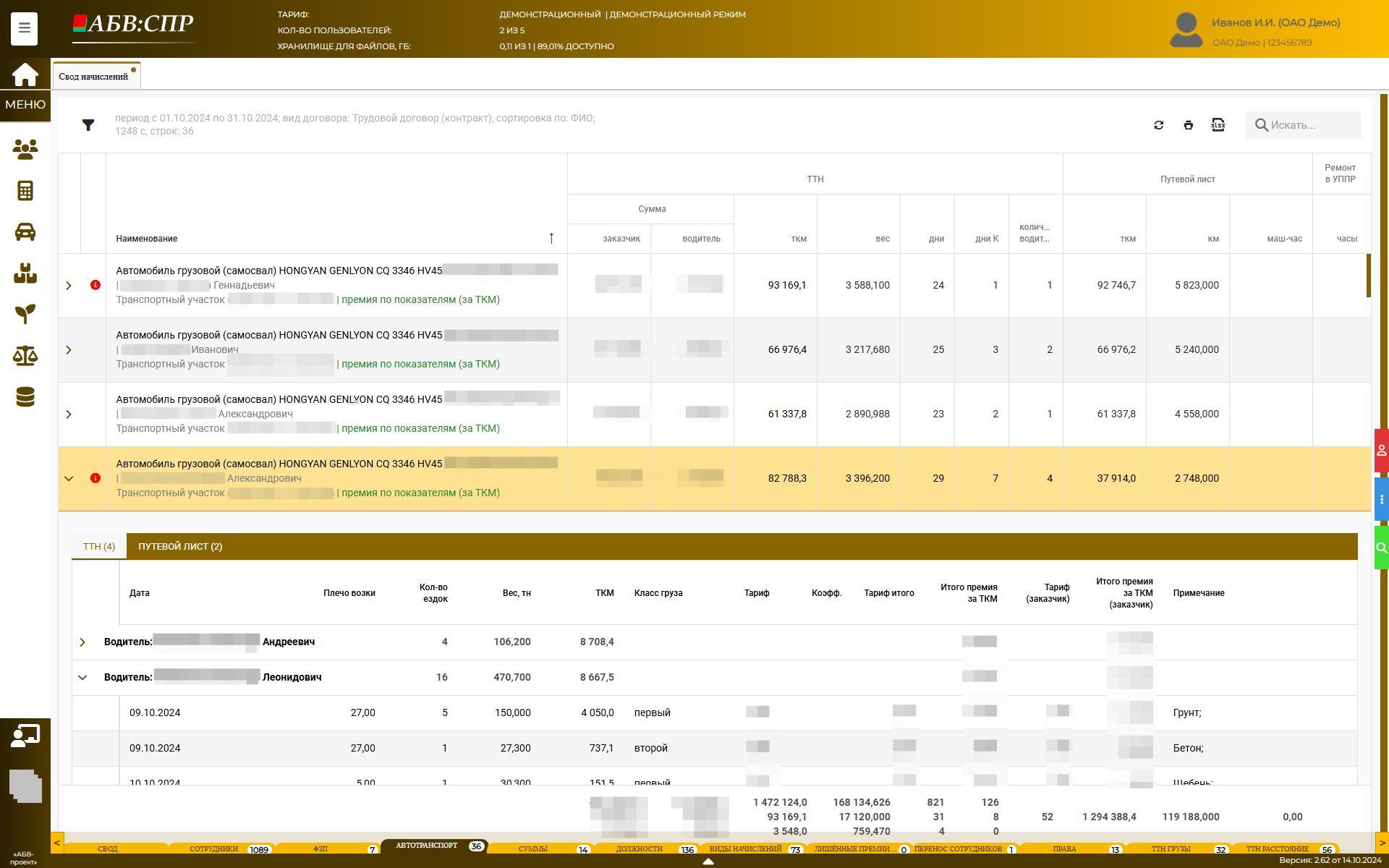This screenshot has height=868, width=1389.
Task: Click the Плечо возки column header
Action: (349, 593)
